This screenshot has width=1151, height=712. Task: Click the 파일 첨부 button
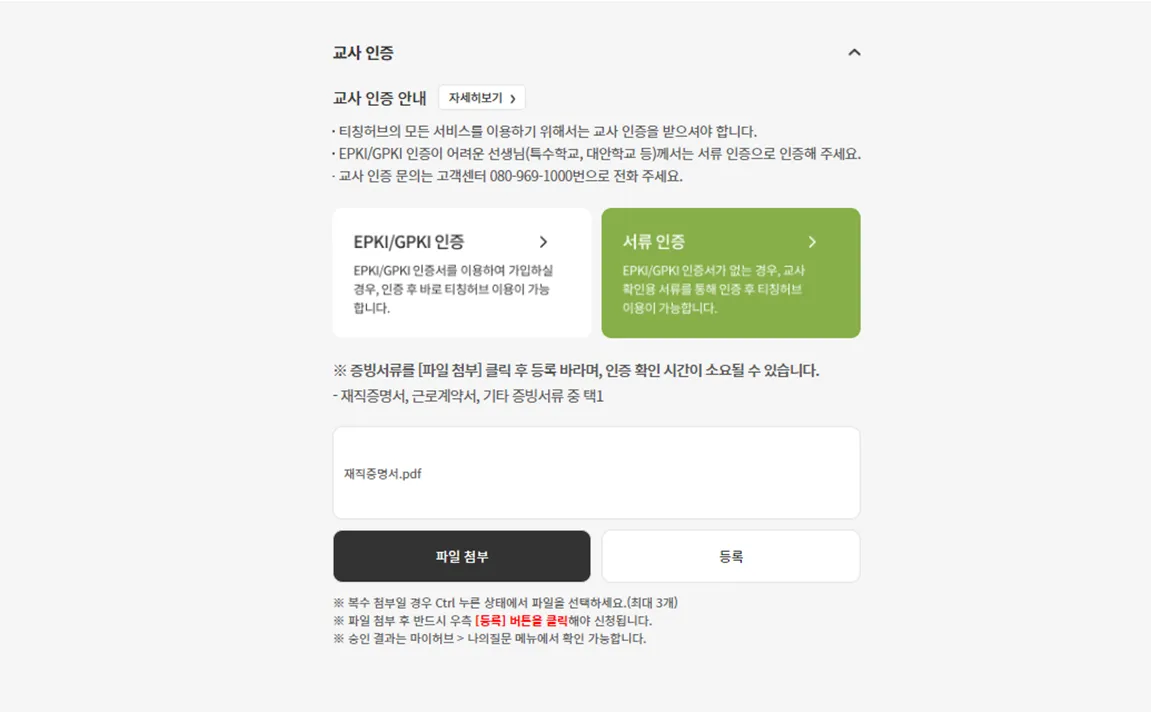point(462,556)
